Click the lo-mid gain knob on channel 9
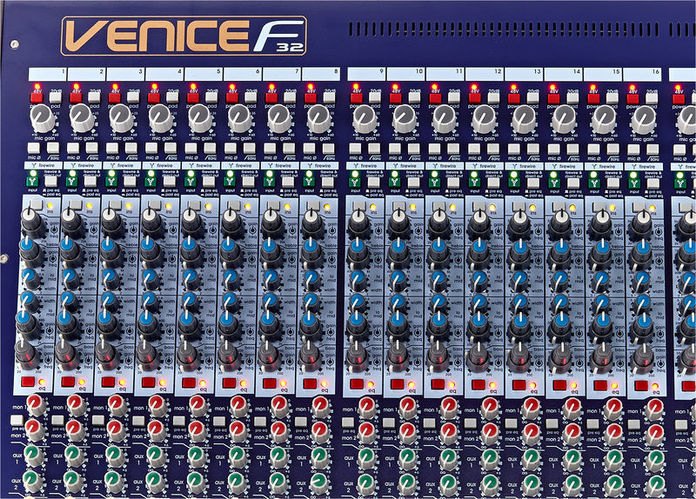The width and height of the screenshot is (696, 499). pos(358,324)
